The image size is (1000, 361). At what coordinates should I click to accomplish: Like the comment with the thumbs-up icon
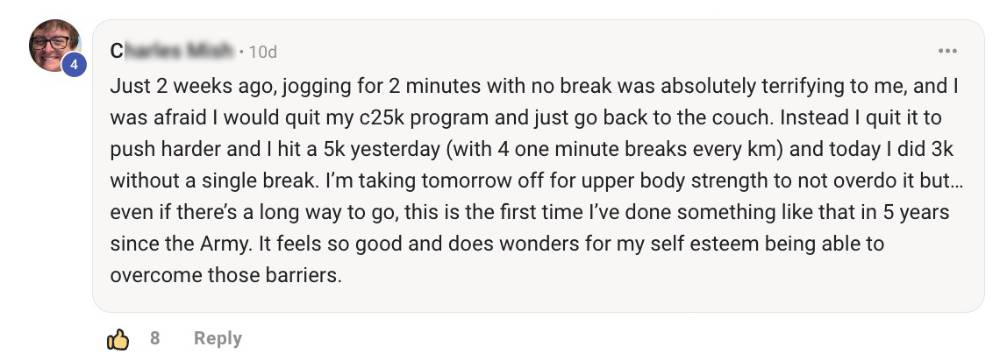click(x=118, y=339)
